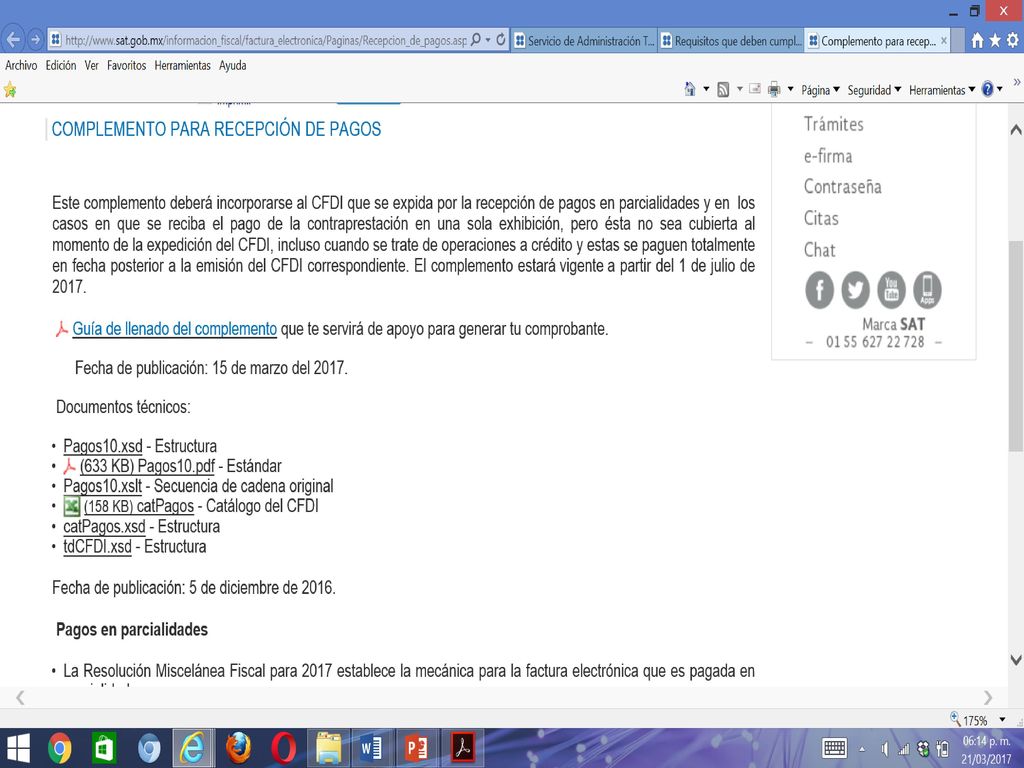
Task: Launch Google Chrome from the taskbar
Action: [59, 748]
